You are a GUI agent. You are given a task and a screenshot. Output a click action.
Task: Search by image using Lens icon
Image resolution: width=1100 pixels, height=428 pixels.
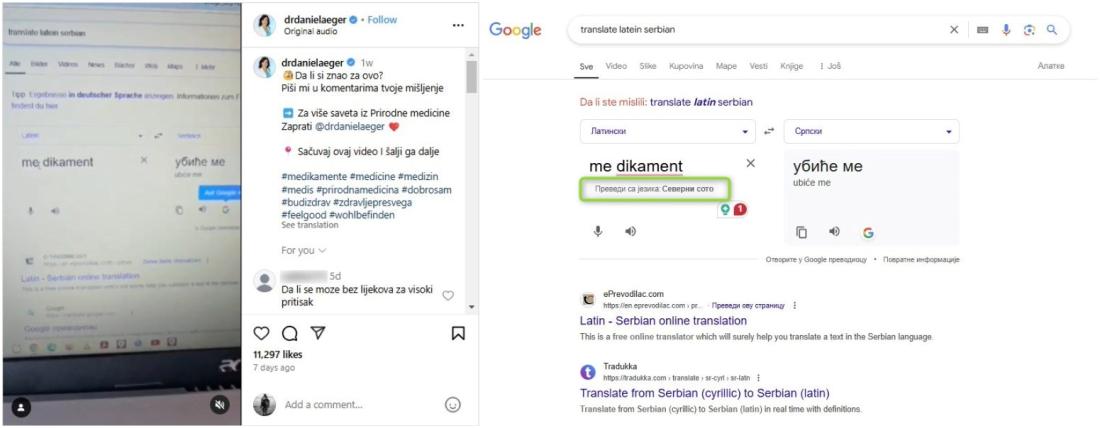click(1029, 30)
